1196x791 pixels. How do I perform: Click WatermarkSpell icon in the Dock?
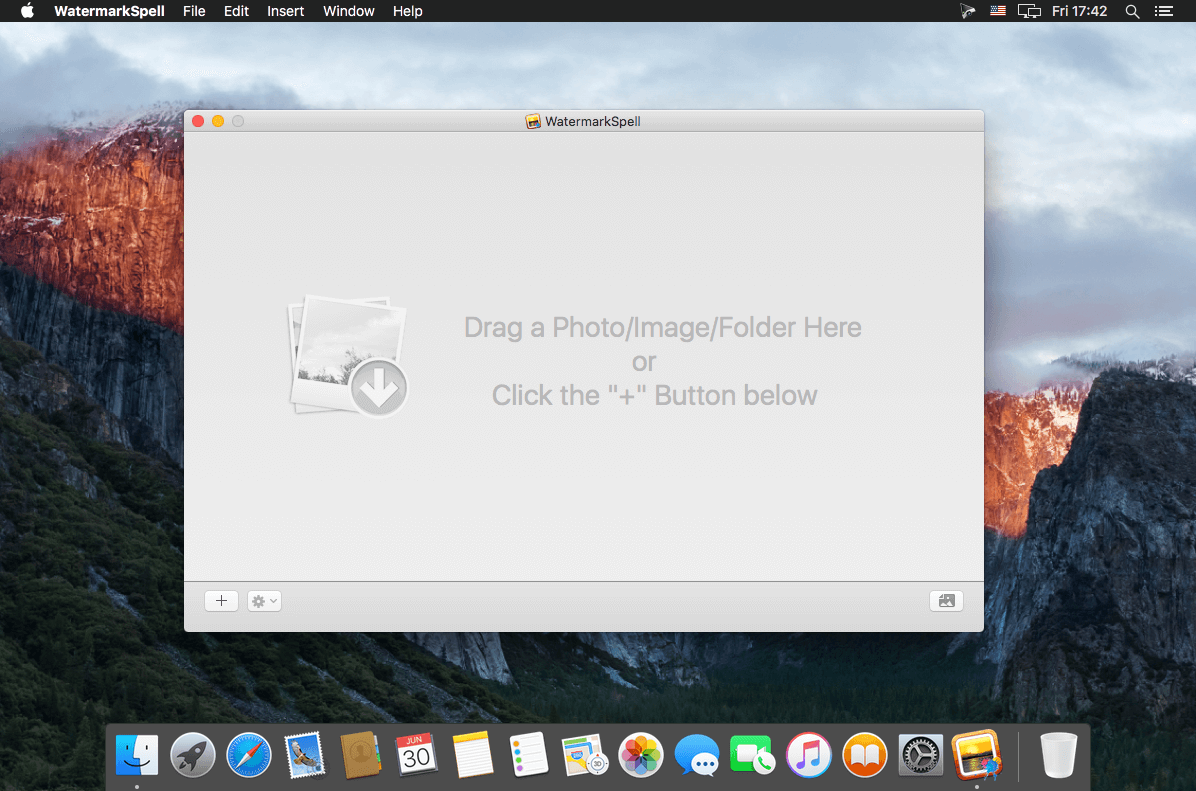click(x=977, y=755)
